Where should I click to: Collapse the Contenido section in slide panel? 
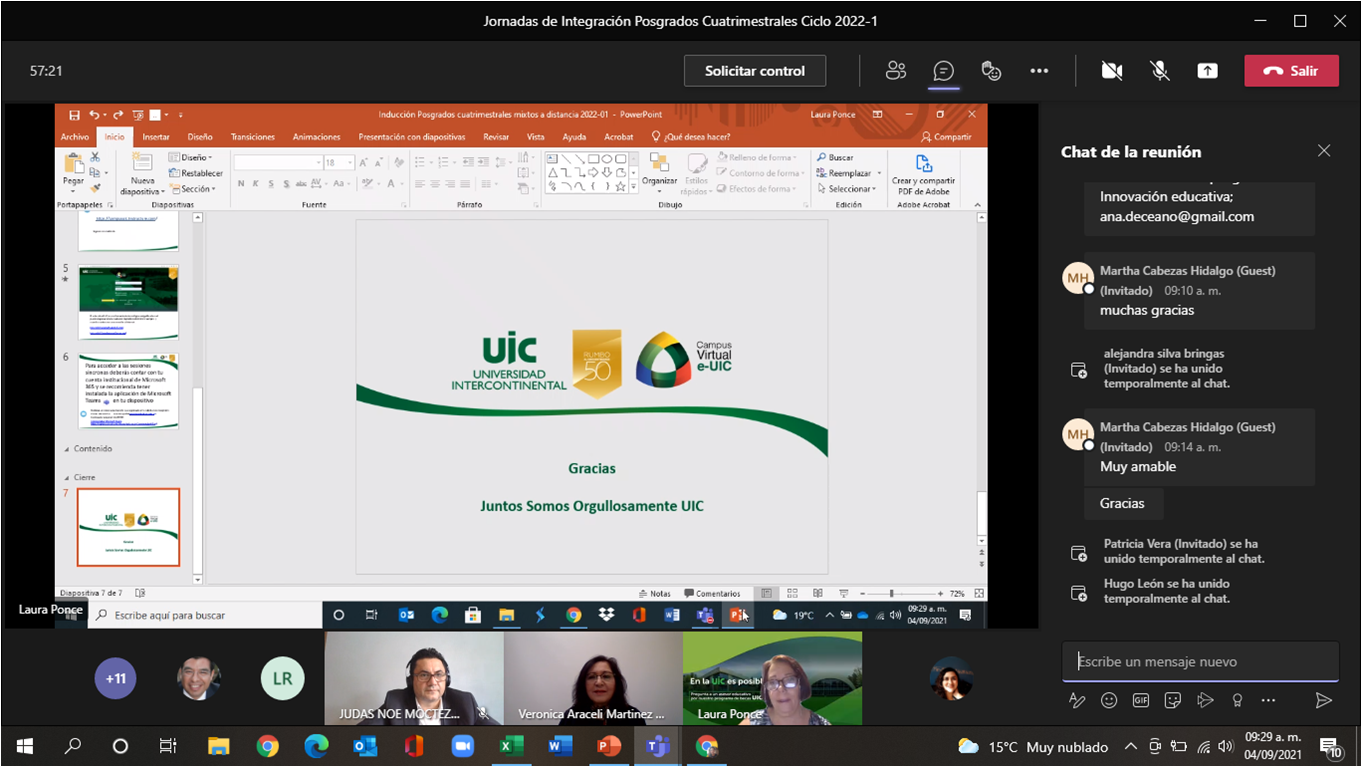pos(67,449)
